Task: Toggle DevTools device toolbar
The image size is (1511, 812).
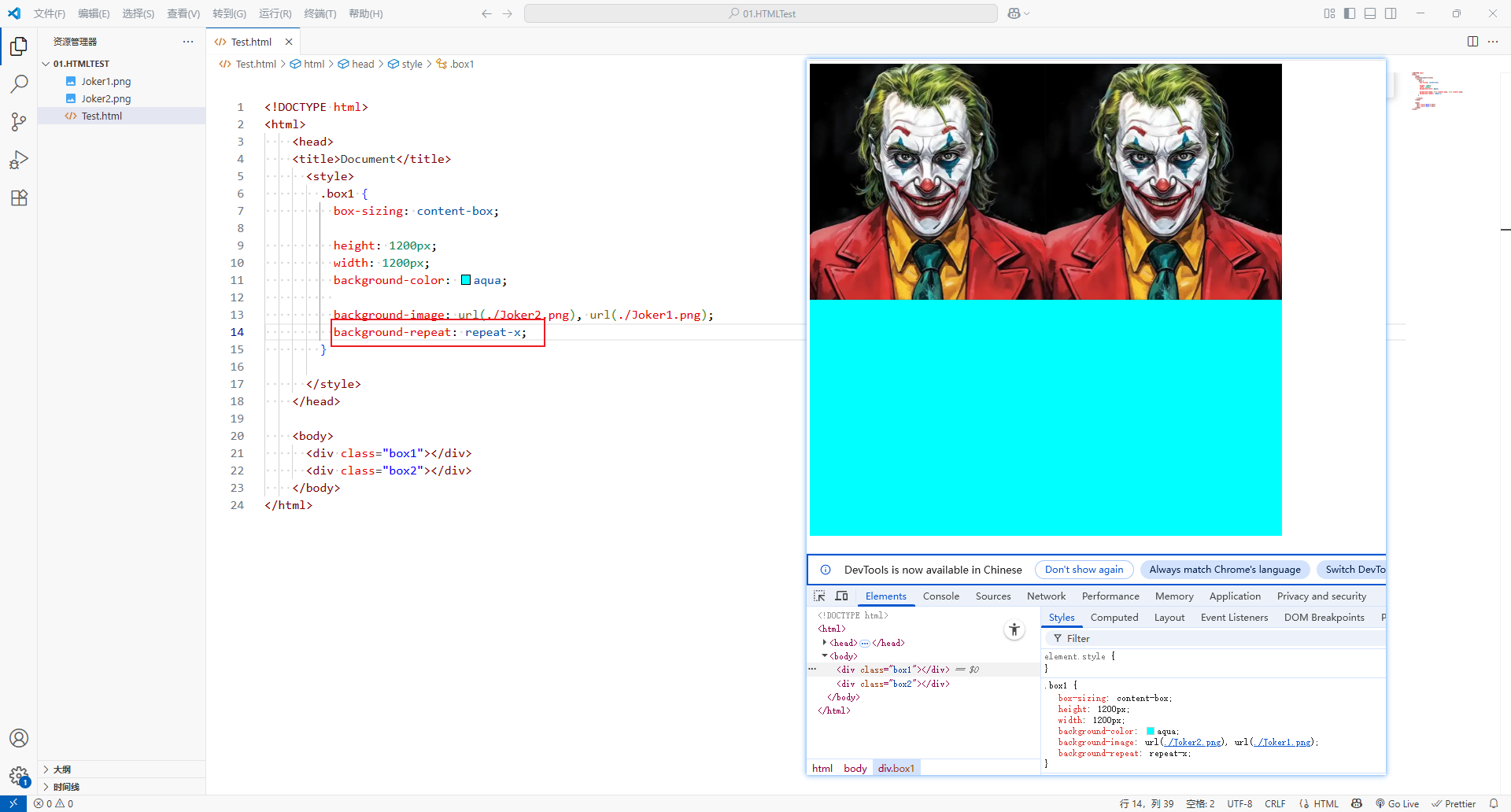Action: pos(841,596)
